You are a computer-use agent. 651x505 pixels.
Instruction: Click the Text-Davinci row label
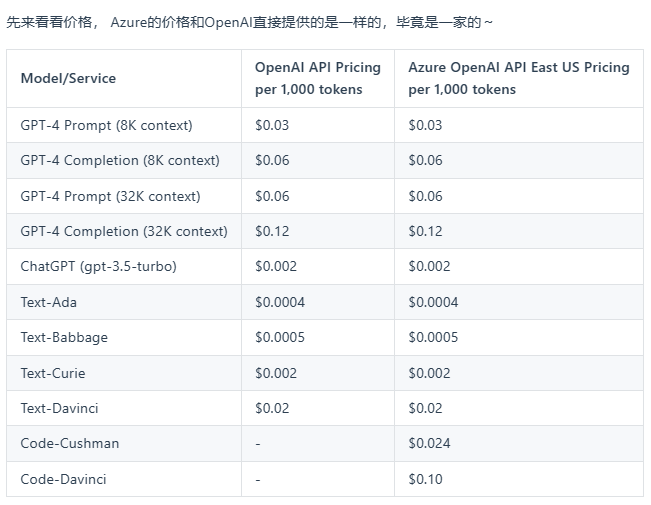tap(59, 408)
